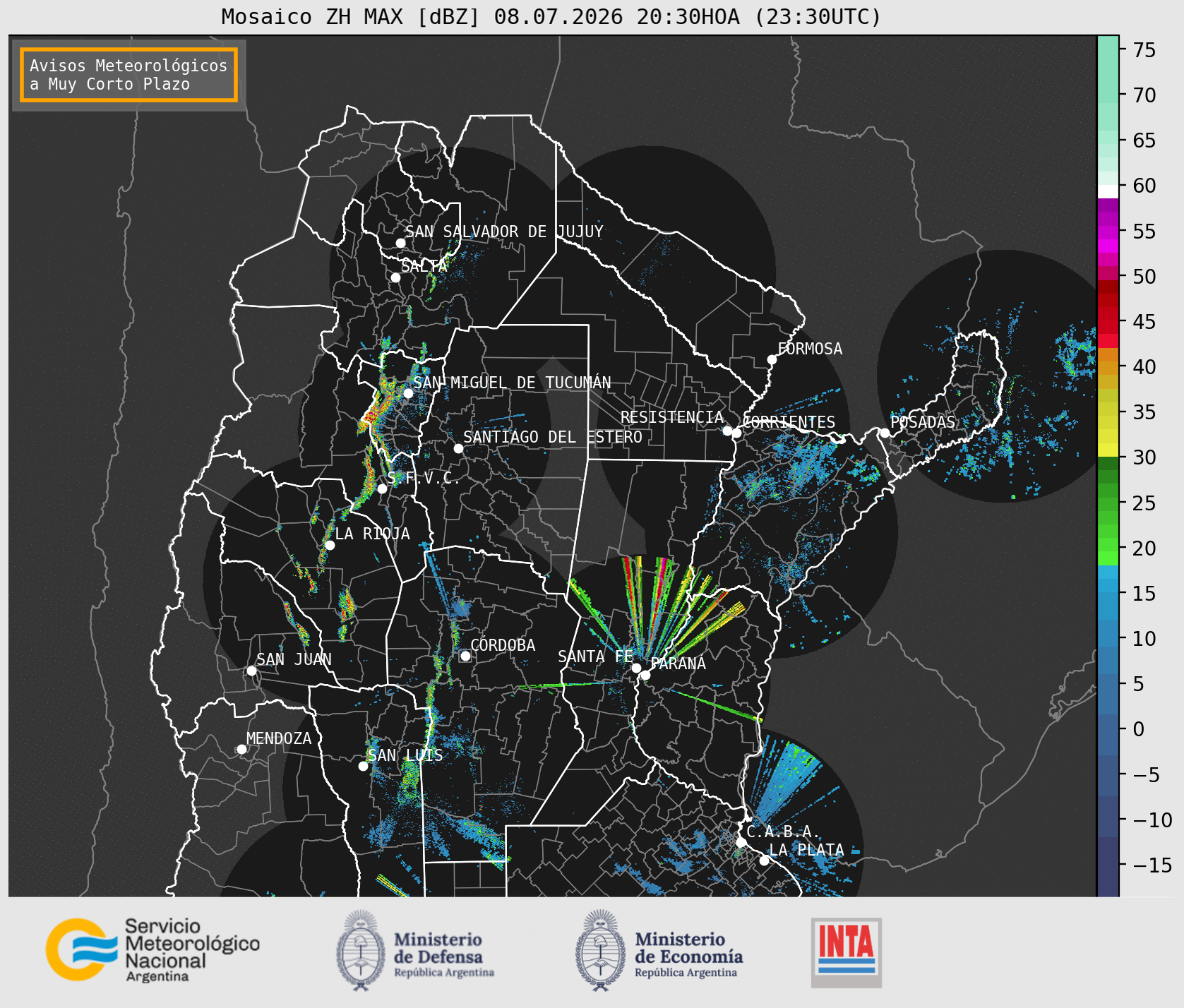Click the Salta city dot

pyautogui.click(x=395, y=277)
